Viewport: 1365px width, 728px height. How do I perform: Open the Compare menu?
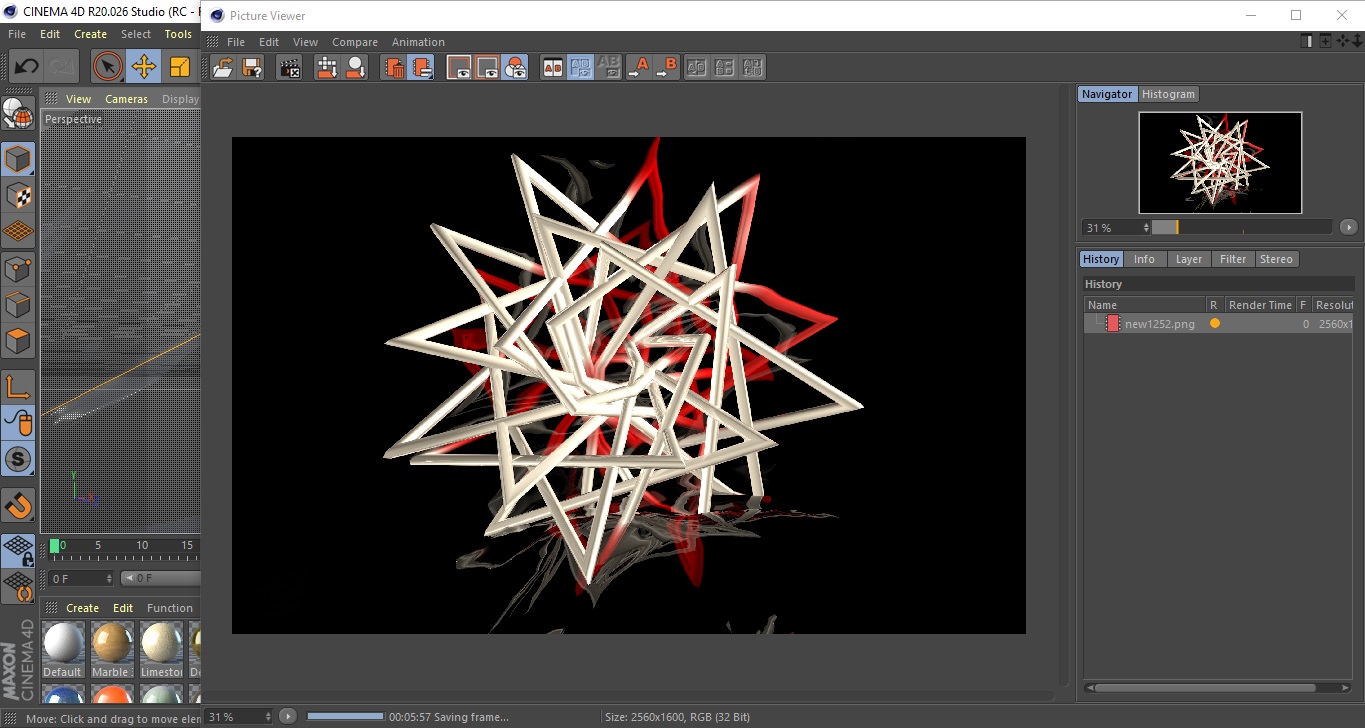pos(355,42)
